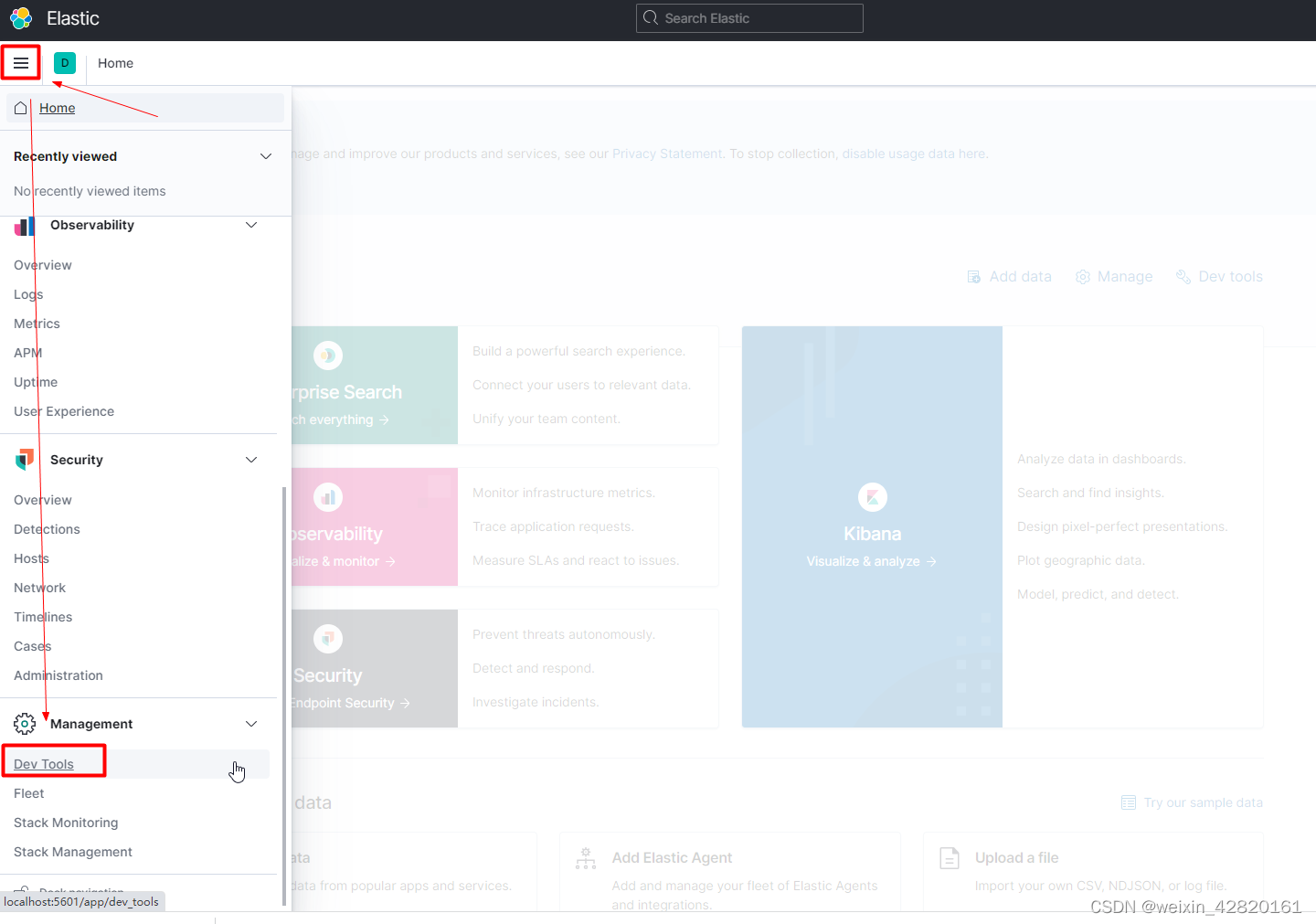Collapse the Security section
The image size is (1316, 924).
click(x=251, y=460)
